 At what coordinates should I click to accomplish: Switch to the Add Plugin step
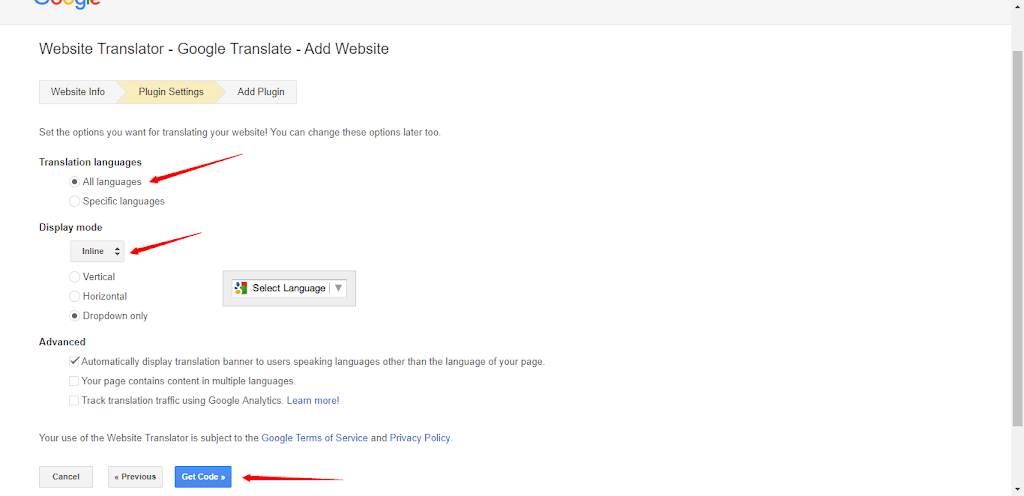[260, 92]
